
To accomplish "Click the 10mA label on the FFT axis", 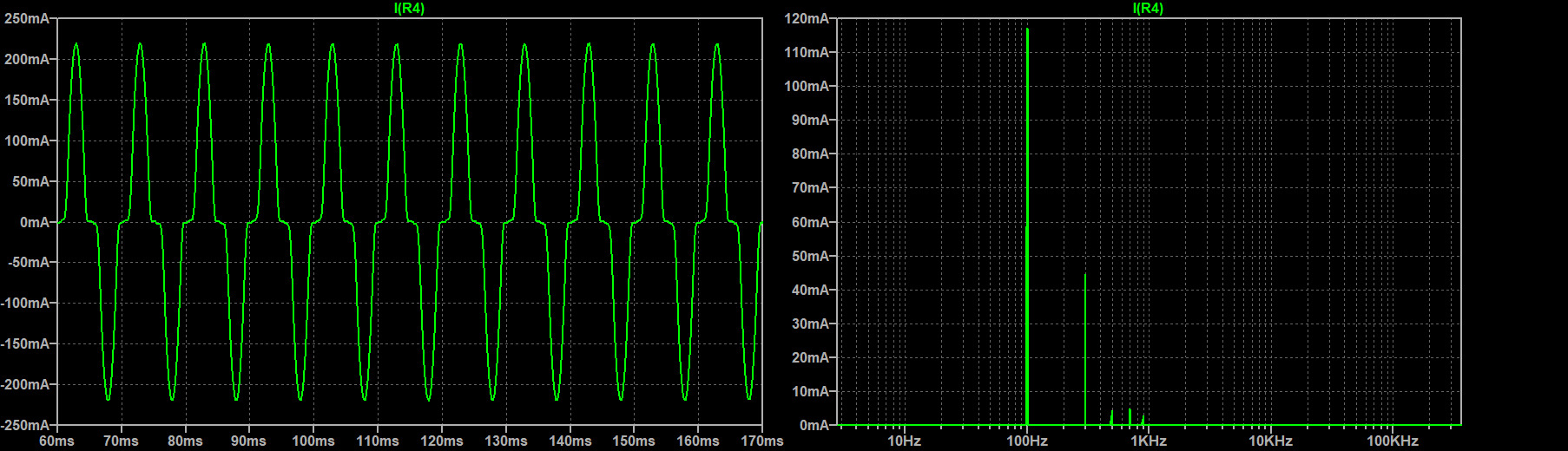I will click(811, 391).
